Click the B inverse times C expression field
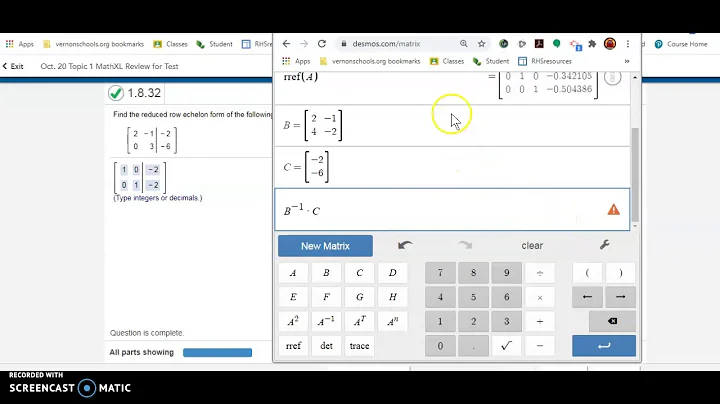This screenshot has height=404, width=720. (x=452, y=209)
